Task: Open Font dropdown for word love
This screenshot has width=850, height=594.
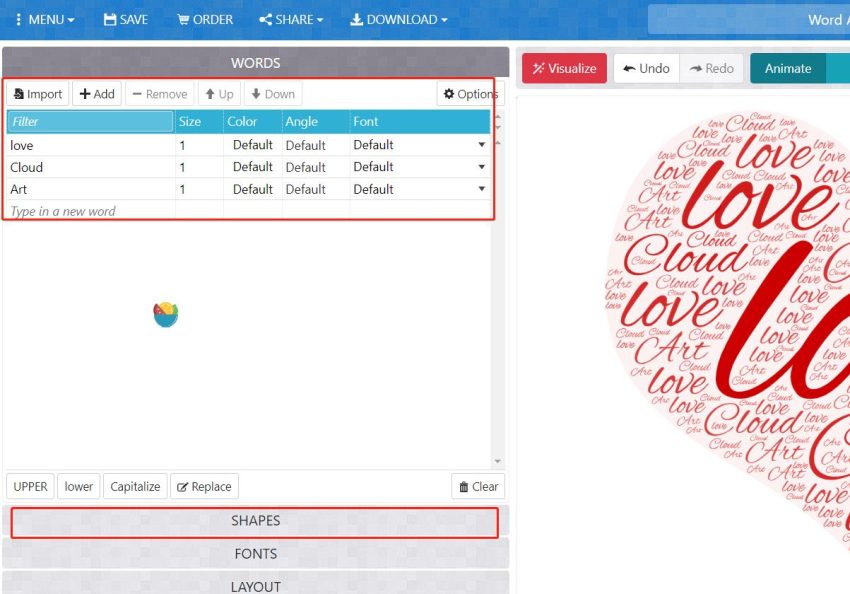Action: [481, 145]
